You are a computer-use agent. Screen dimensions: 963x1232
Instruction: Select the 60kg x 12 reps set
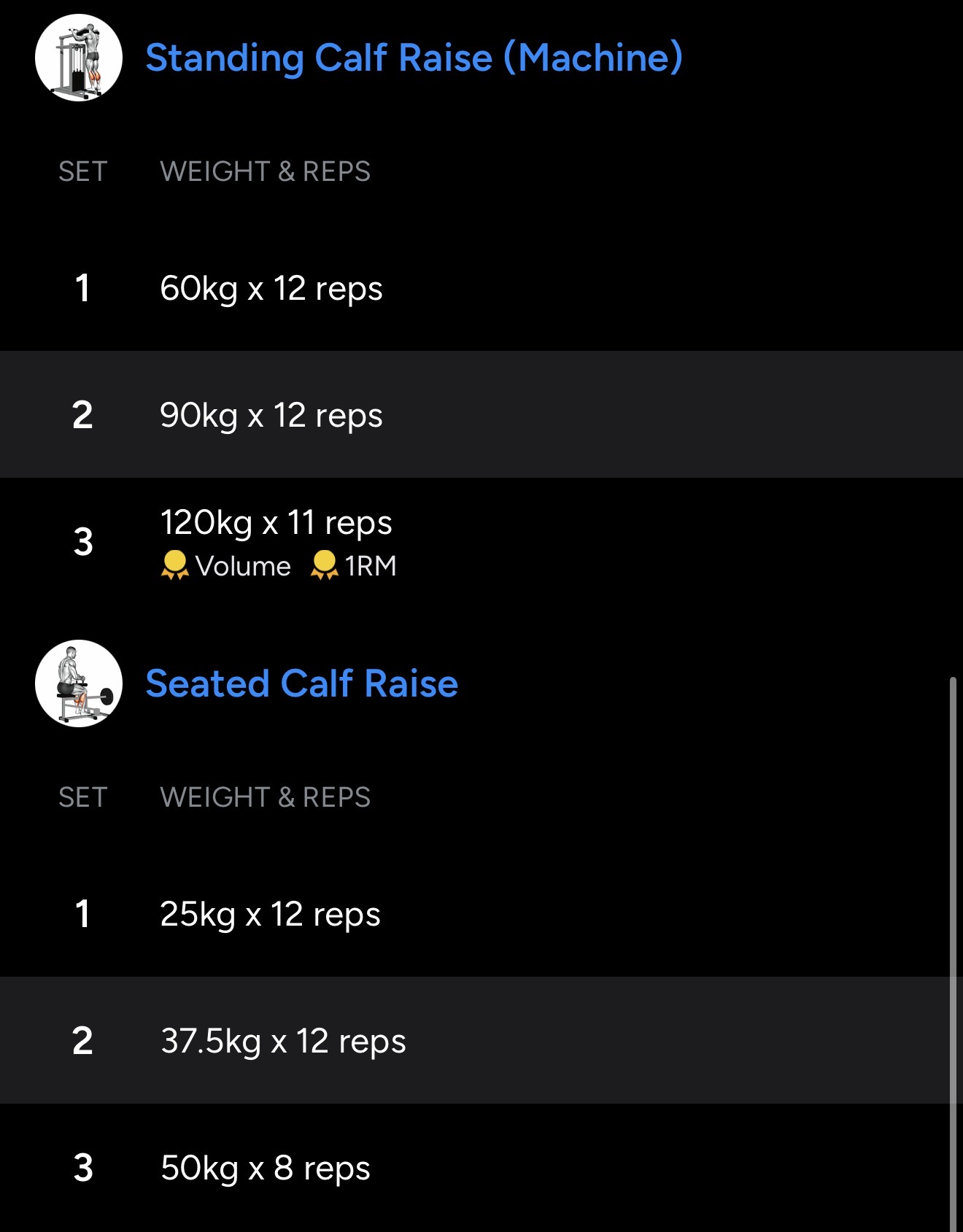click(x=271, y=288)
